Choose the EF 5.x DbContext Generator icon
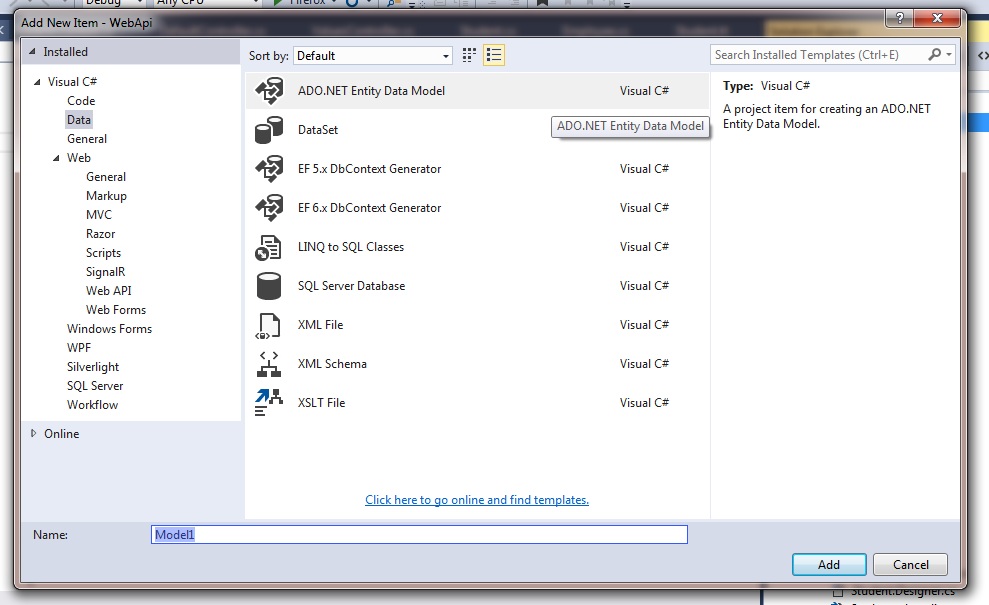989x605 pixels. (269, 169)
